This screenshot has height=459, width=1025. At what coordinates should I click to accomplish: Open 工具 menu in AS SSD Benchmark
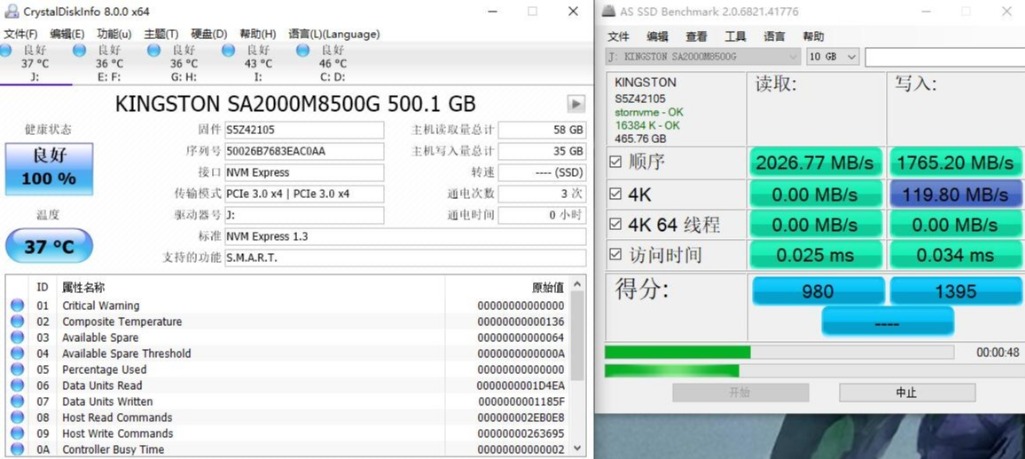pos(735,37)
